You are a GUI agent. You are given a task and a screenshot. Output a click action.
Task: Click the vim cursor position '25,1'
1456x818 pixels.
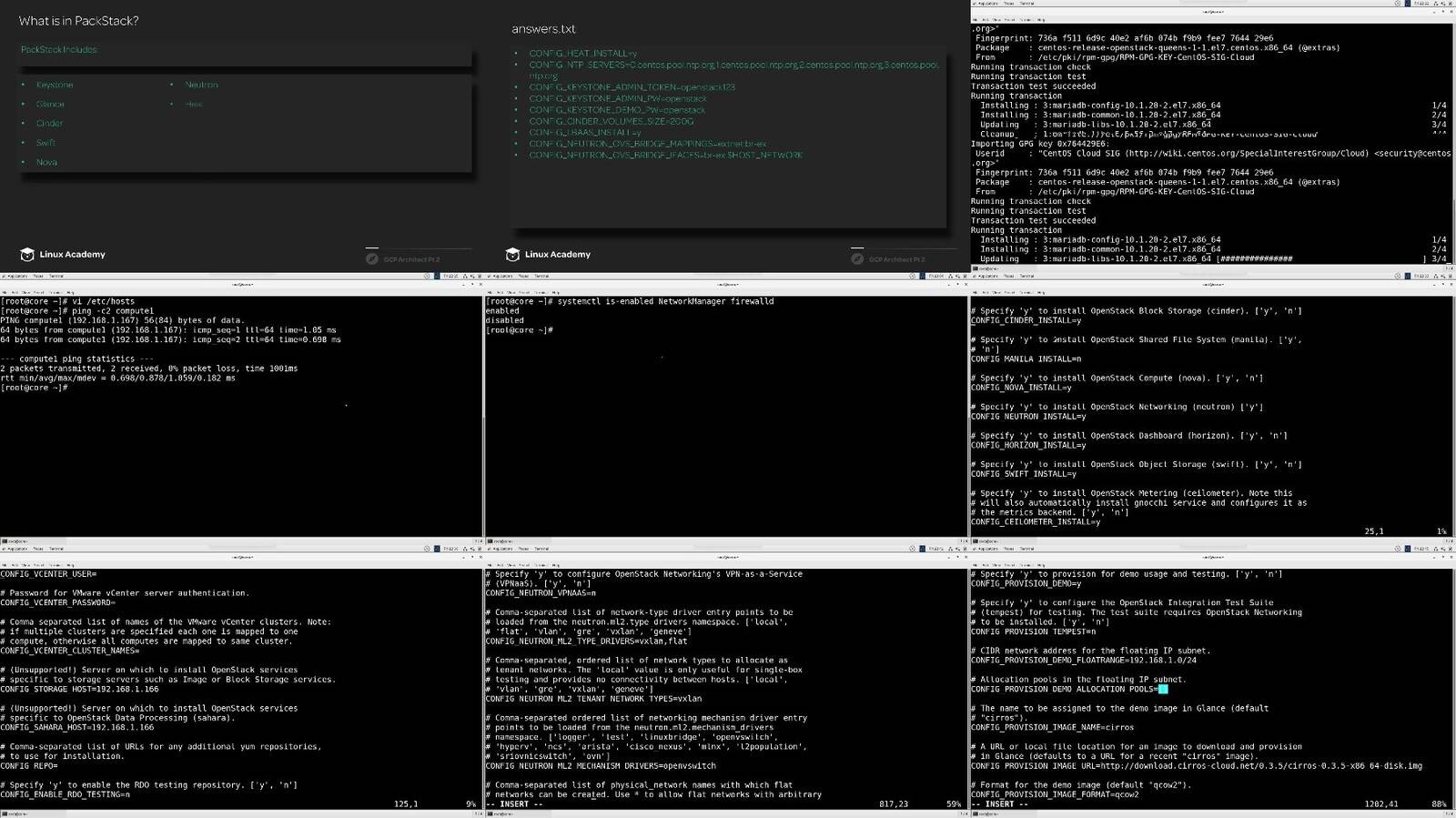pyautogui.click(x=1374, y=531)
